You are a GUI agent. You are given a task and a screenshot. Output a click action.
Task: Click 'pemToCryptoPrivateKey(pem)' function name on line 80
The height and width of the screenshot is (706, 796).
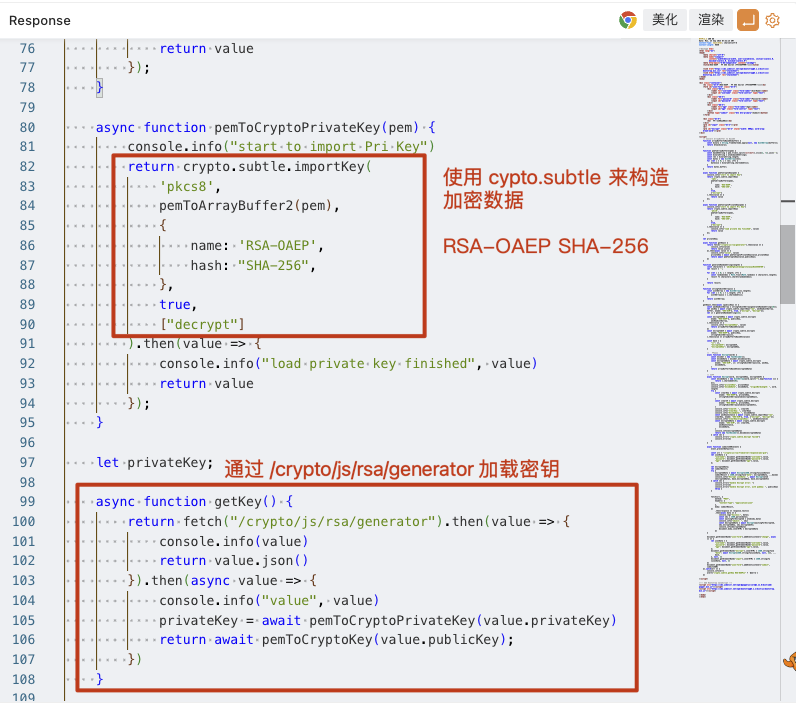pyautogui.click(x=316, y=127)
